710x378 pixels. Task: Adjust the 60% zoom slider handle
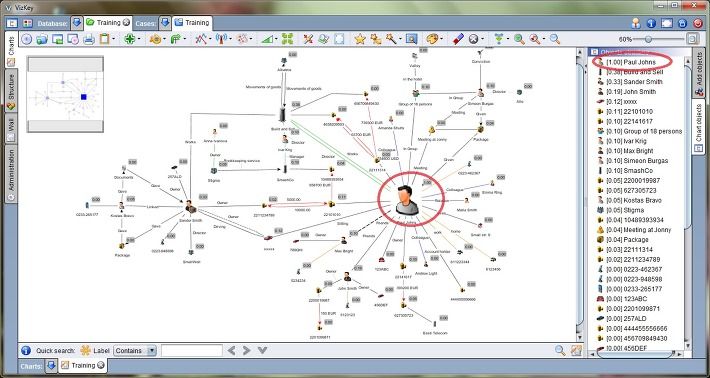coord(648,39)
